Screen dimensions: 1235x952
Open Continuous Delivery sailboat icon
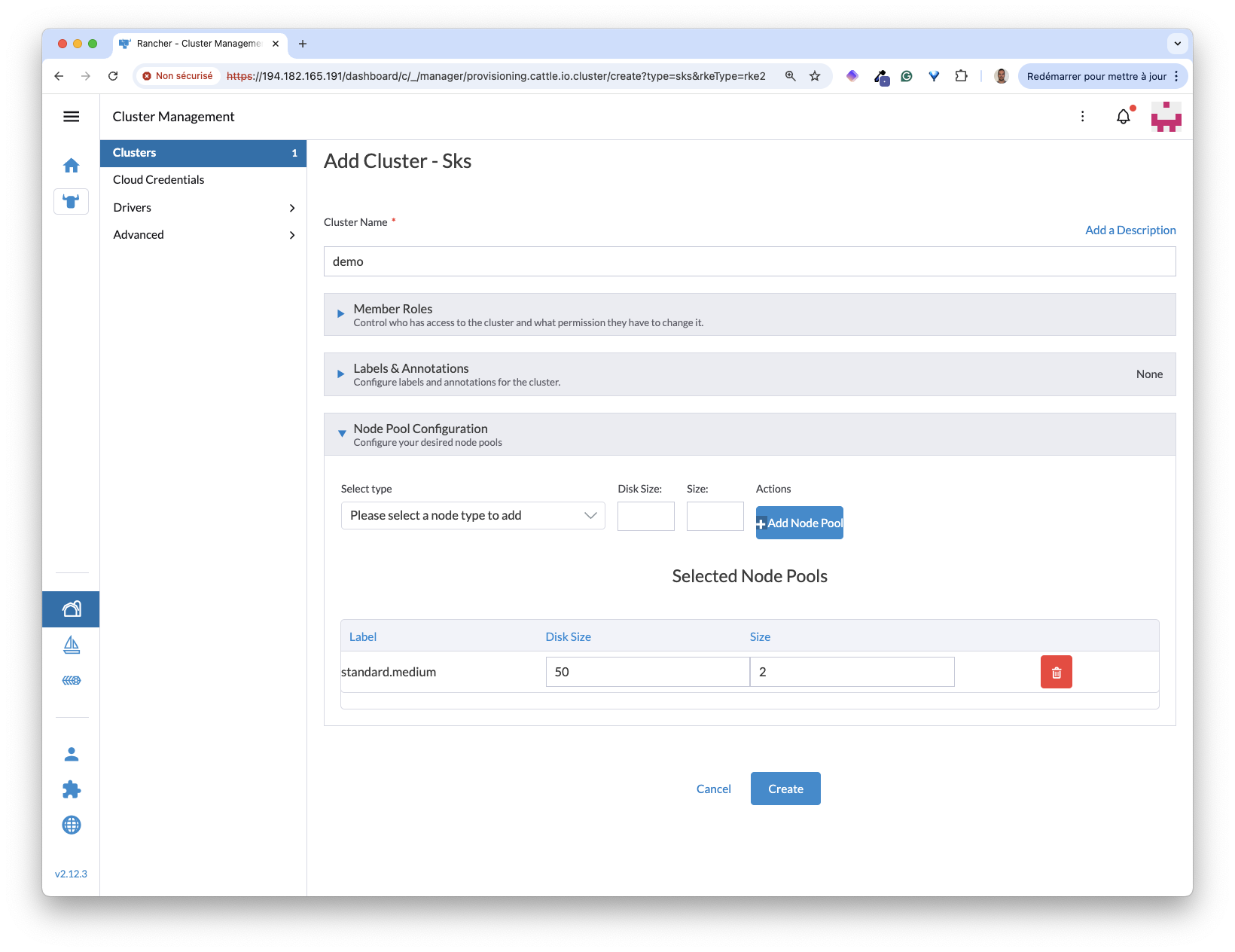click(72, 645)
